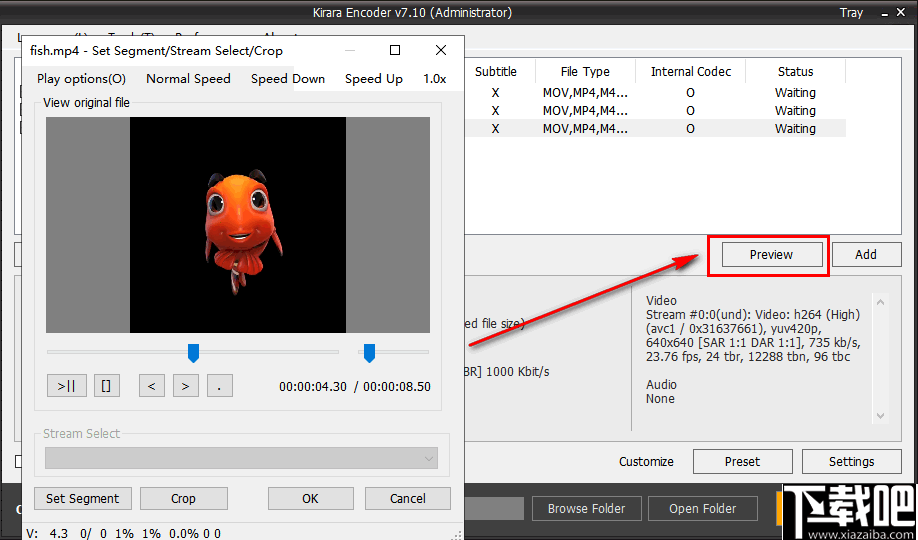Step back with the < button

click(x=152, y=386)
